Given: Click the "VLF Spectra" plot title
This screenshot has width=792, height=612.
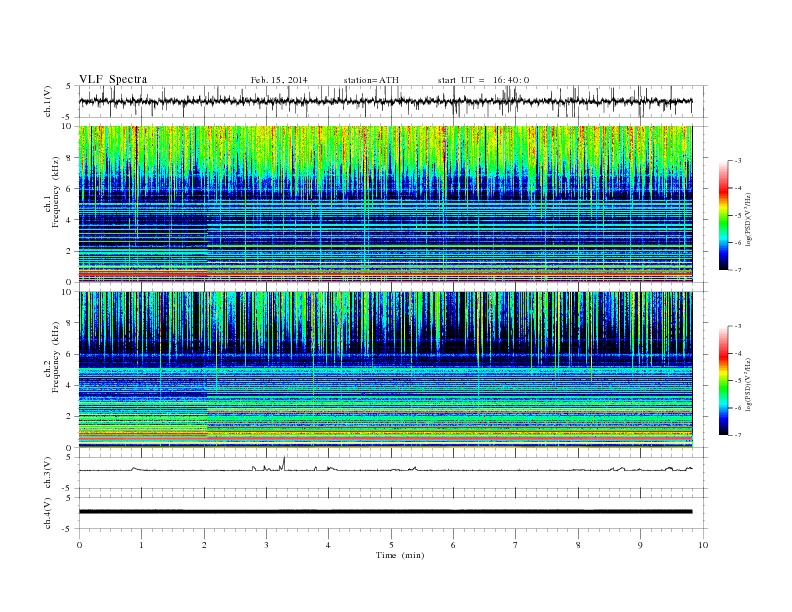Looking at the screenshot, I should point(113,79).
